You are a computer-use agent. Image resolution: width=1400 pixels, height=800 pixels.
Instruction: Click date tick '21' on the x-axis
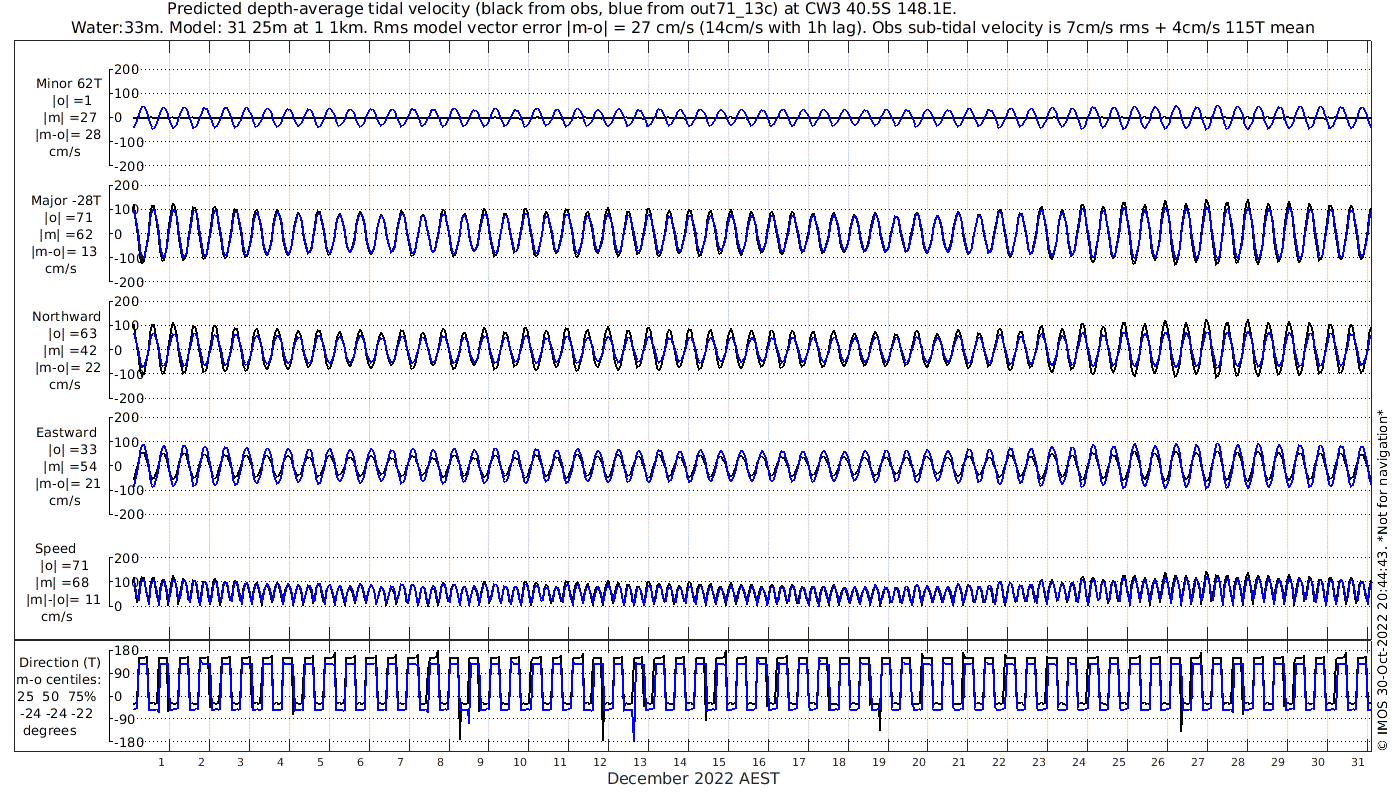[x=959, y=762]
